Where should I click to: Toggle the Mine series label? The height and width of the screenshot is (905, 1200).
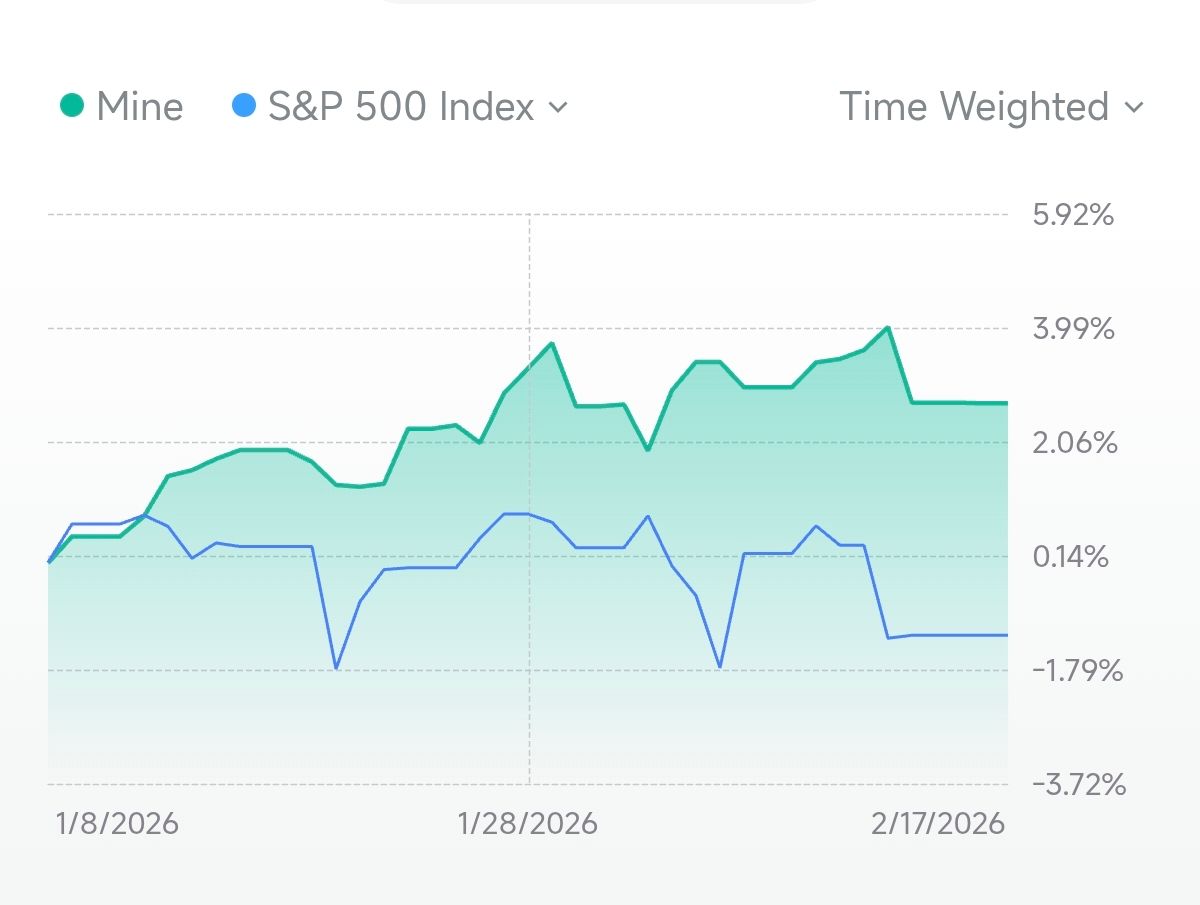click(x=139, y=106)
